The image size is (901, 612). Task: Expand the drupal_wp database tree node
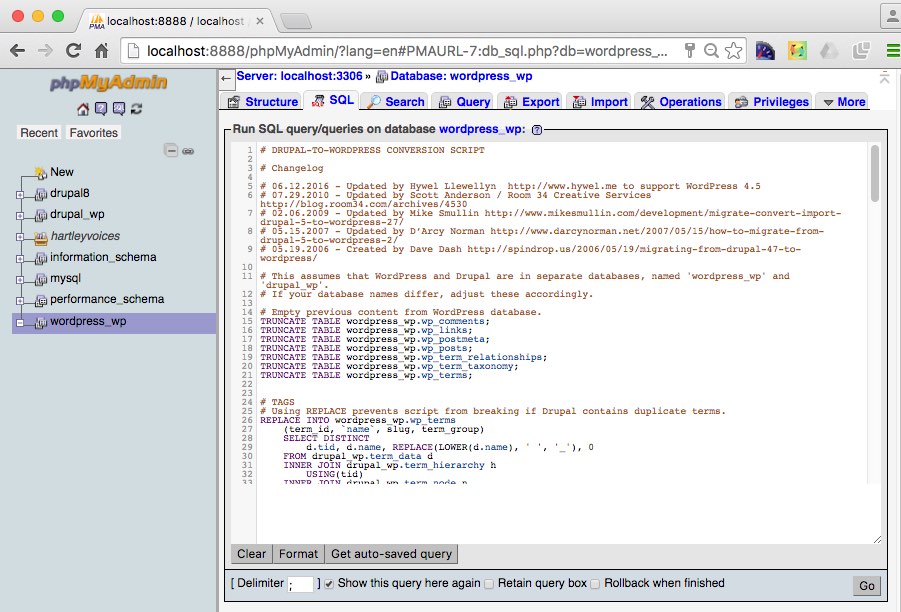20,216
